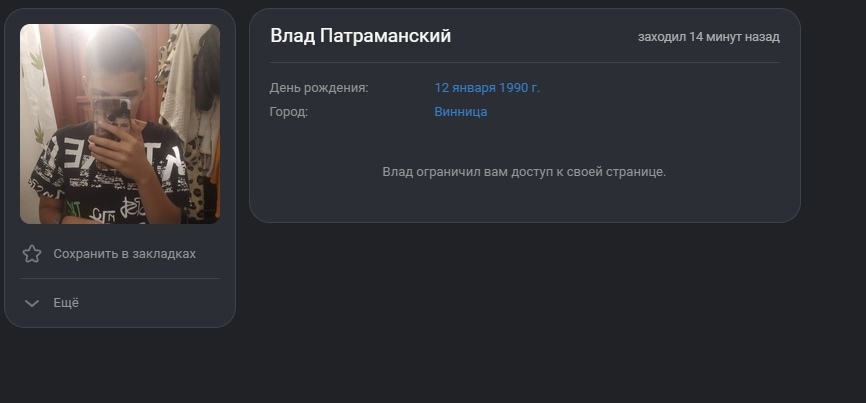Image resolution: width=866 pixels, height=403 pixels.
Task: Select the "День рождения:" field label
Action: (x=319, y=88)
